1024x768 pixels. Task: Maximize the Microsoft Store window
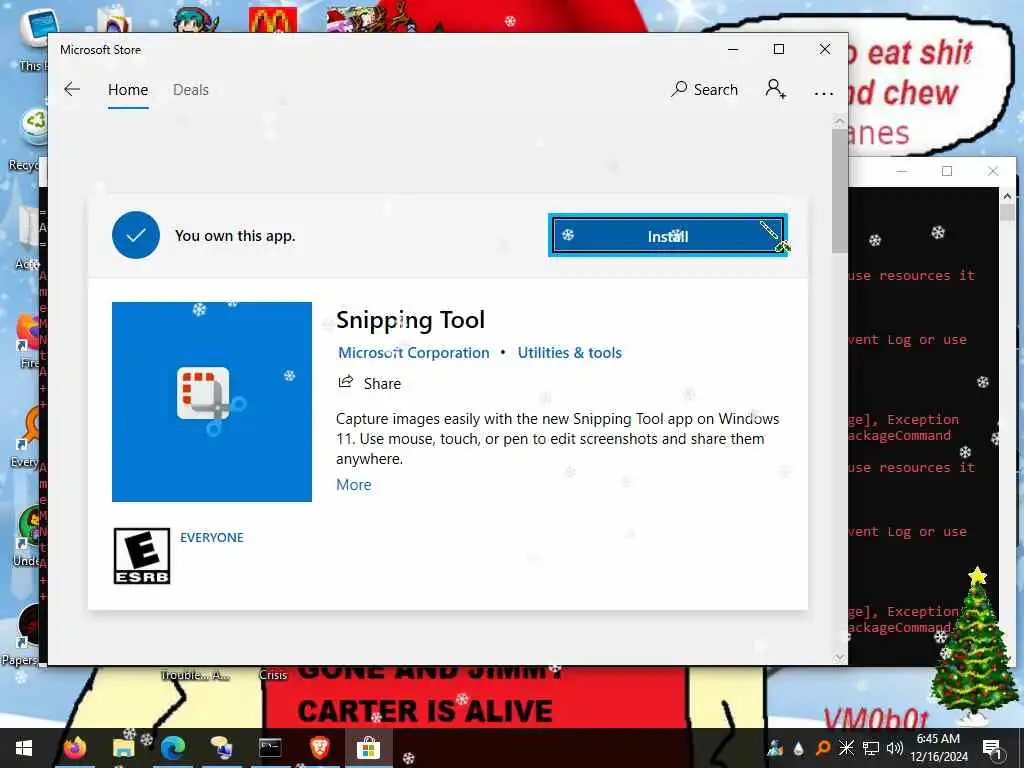click(778, 49)
